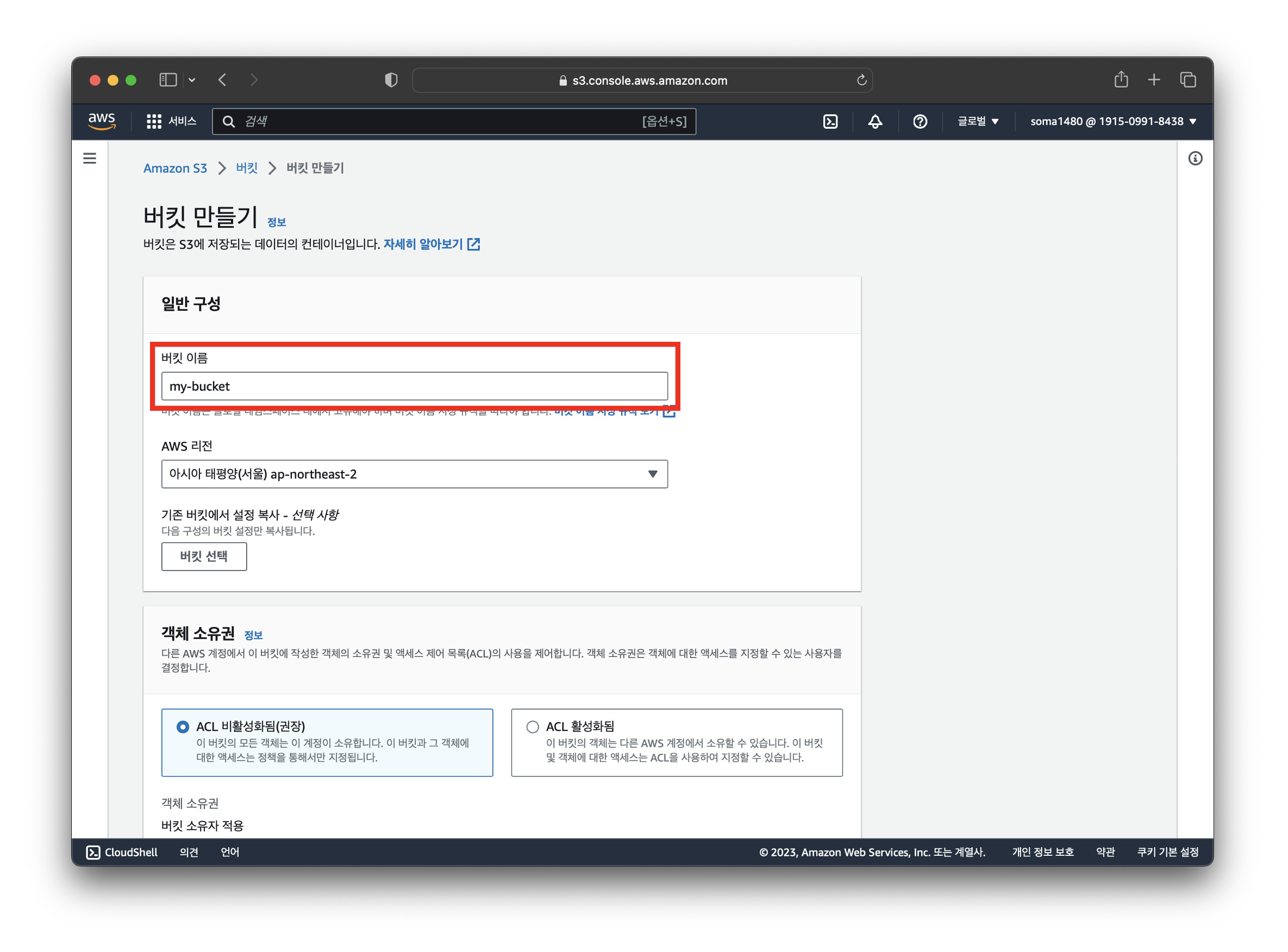Open the notifications bell
Viewport: 1288px width, 952px height.
(x=875, y=122)
